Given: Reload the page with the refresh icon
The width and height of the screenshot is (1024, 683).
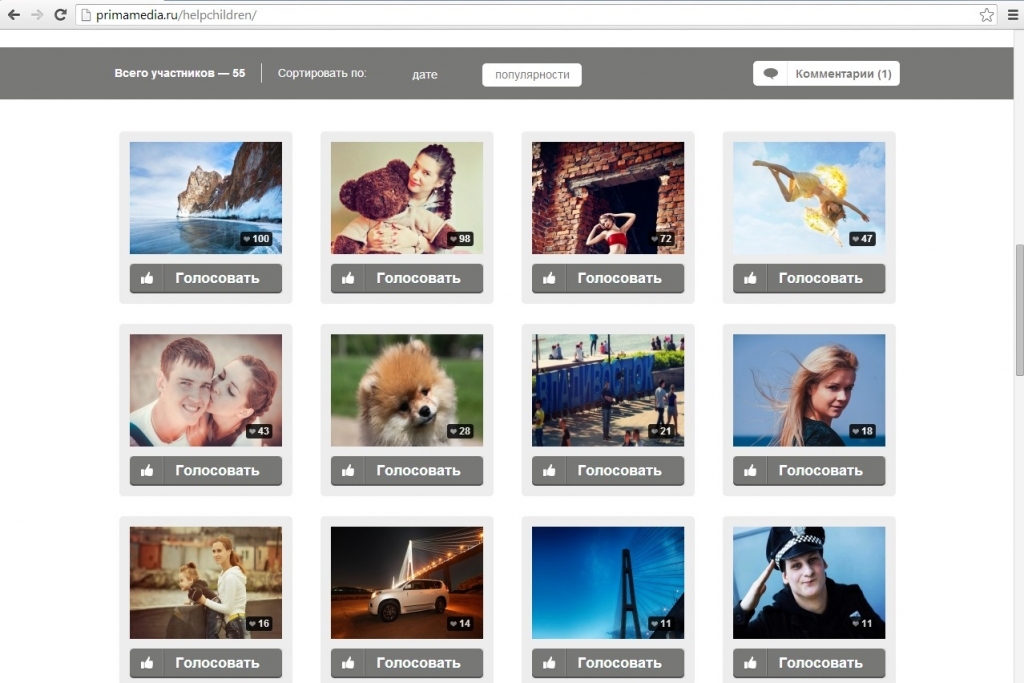Looking at the screenshot, I should click(60, 15).
